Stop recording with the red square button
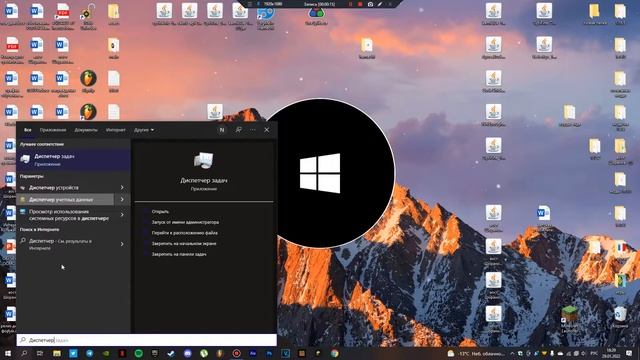Image resolution: width=640 pixels, height=360 pixels. [x=360, y=4]
